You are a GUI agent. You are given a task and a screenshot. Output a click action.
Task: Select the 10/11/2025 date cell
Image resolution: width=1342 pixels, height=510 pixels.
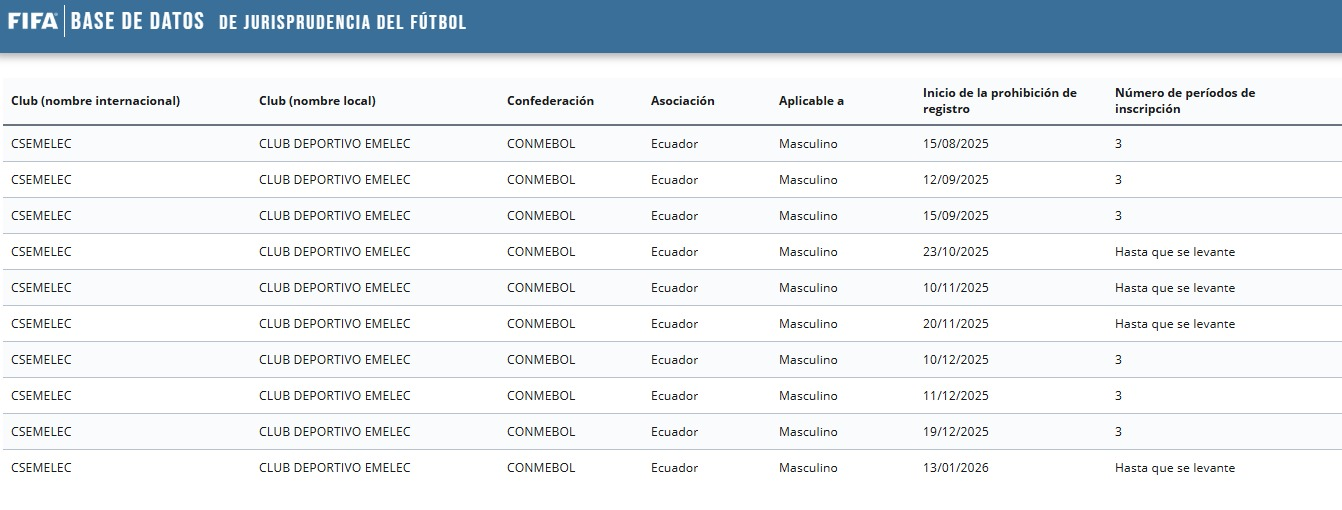pyautogui.click(x=955, y=288)
